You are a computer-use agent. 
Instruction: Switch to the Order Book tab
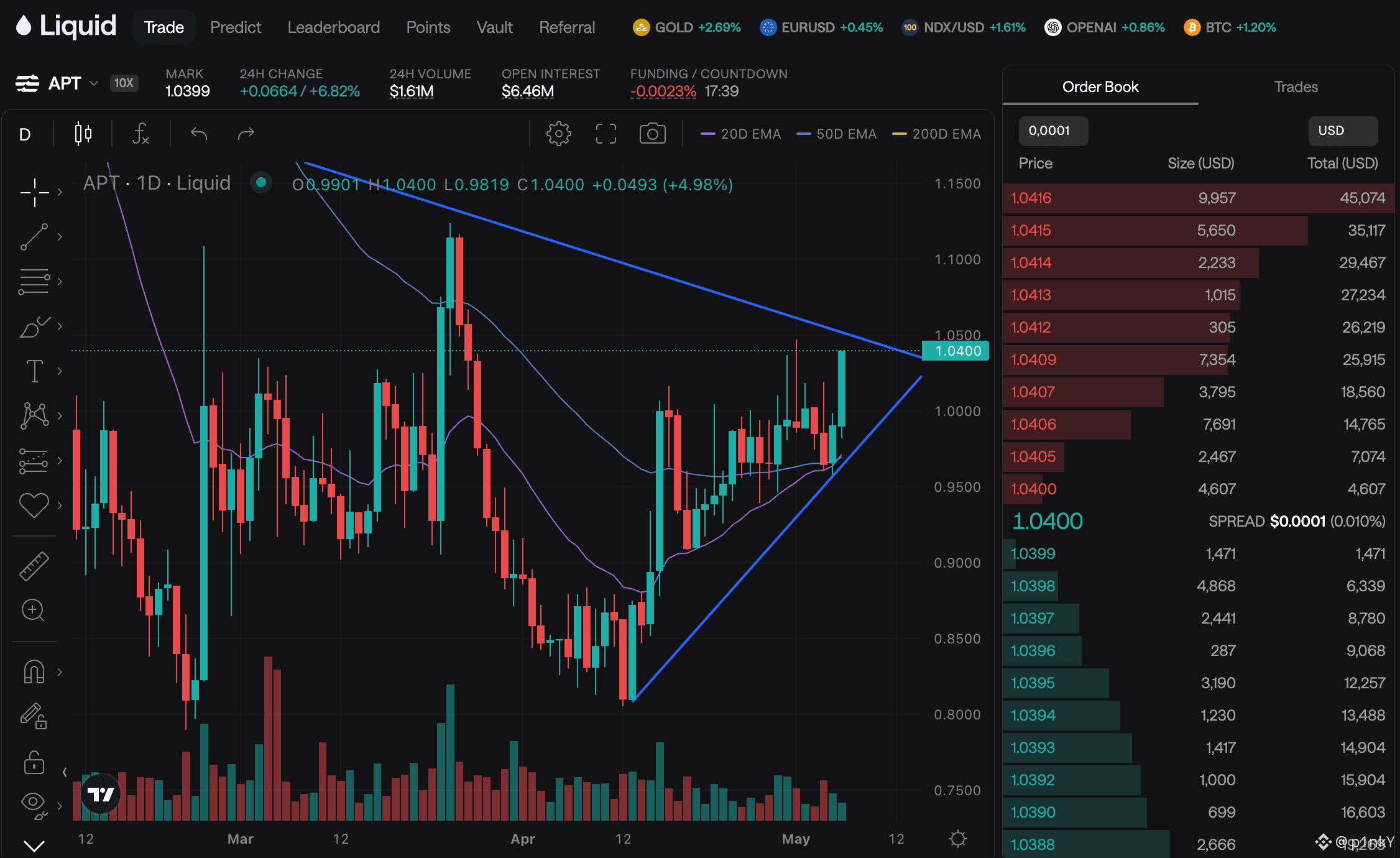click(1100, 87)
